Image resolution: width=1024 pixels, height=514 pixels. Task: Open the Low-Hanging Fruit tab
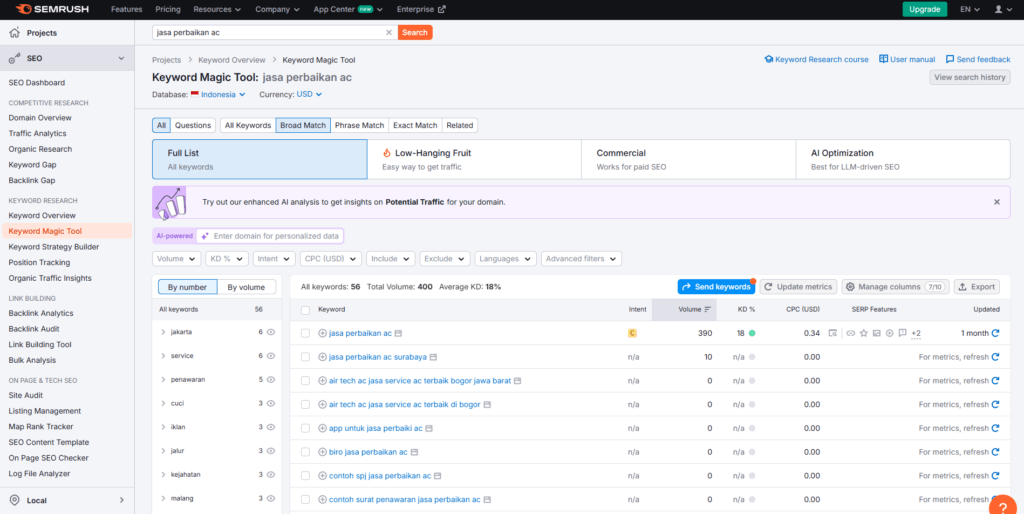pos(473,159)
